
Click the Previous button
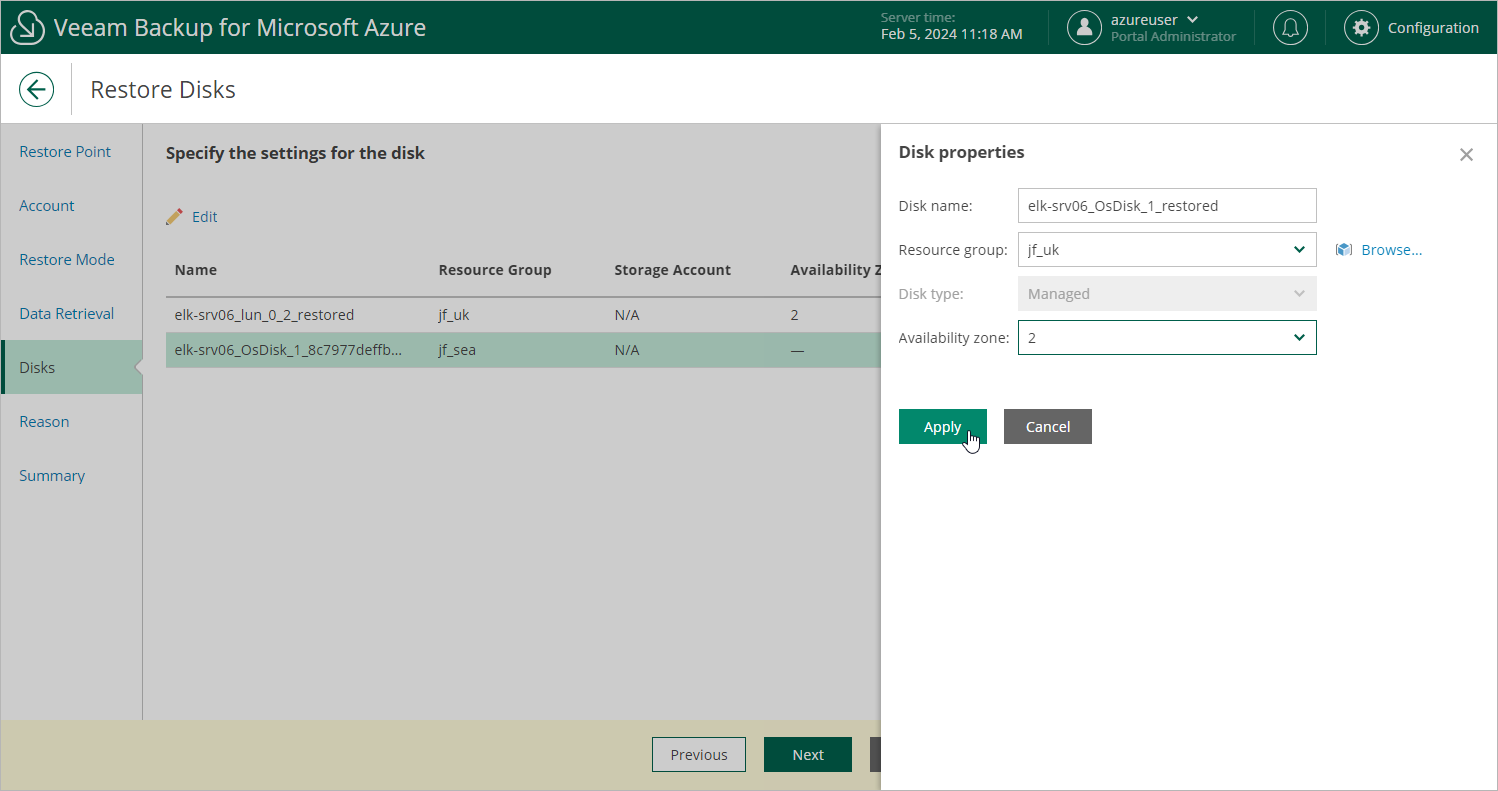tap(699, 755)
